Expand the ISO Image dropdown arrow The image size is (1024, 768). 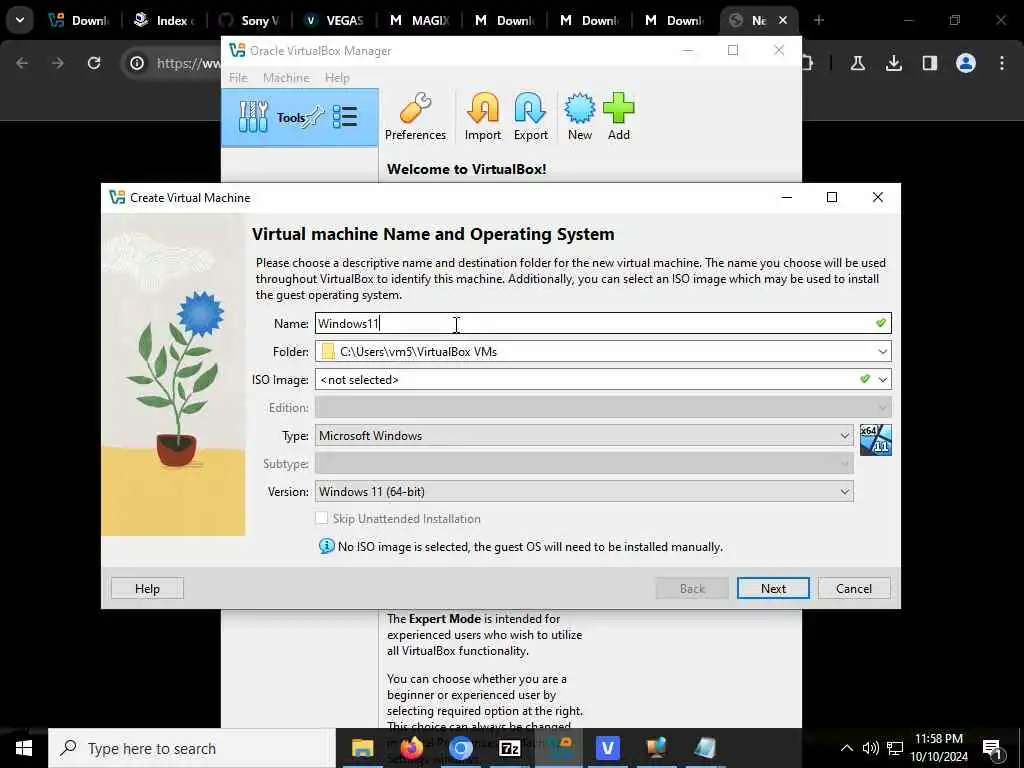(883, 379)
